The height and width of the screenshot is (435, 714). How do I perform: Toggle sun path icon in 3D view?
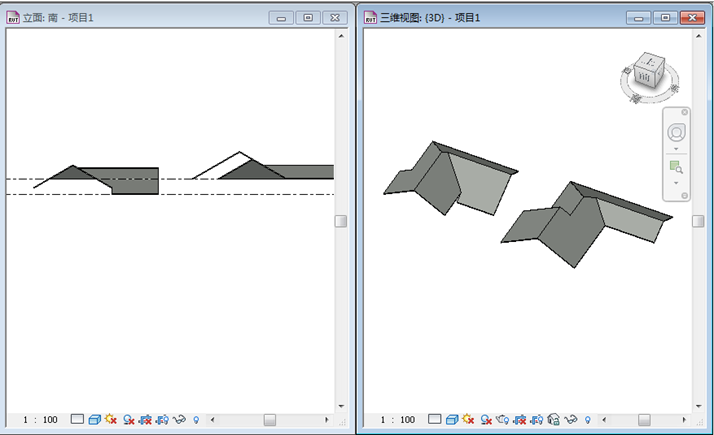coord(468,420)
